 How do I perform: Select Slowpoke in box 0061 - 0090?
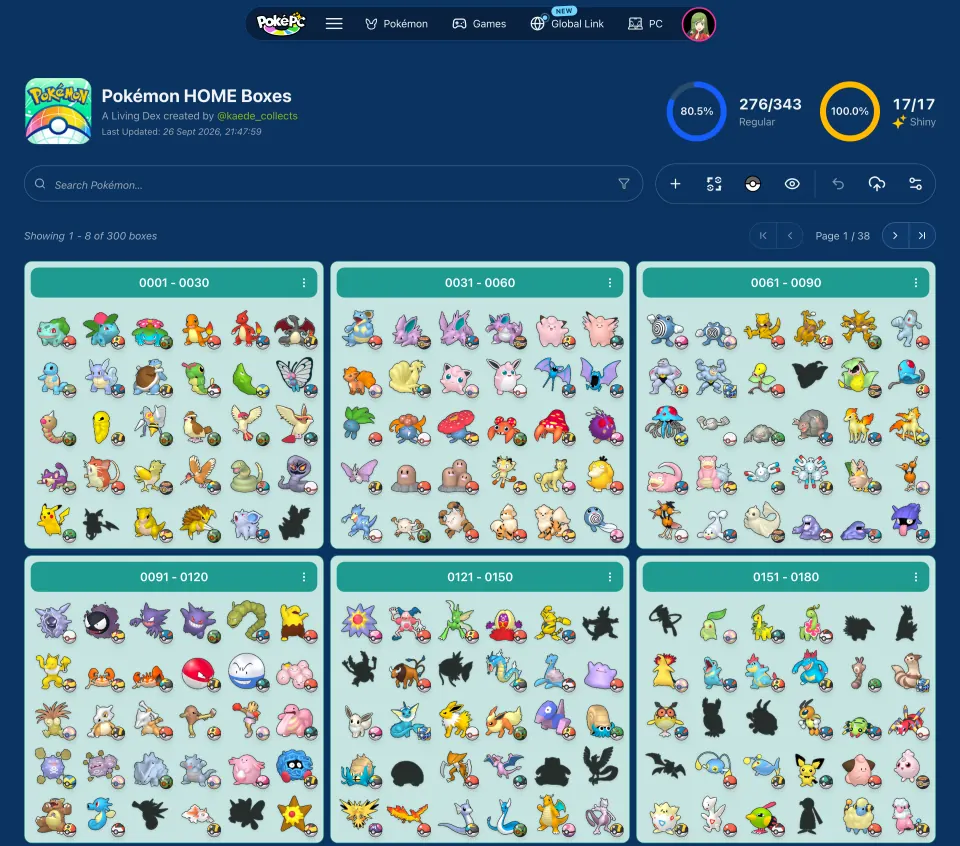point(666,476)
